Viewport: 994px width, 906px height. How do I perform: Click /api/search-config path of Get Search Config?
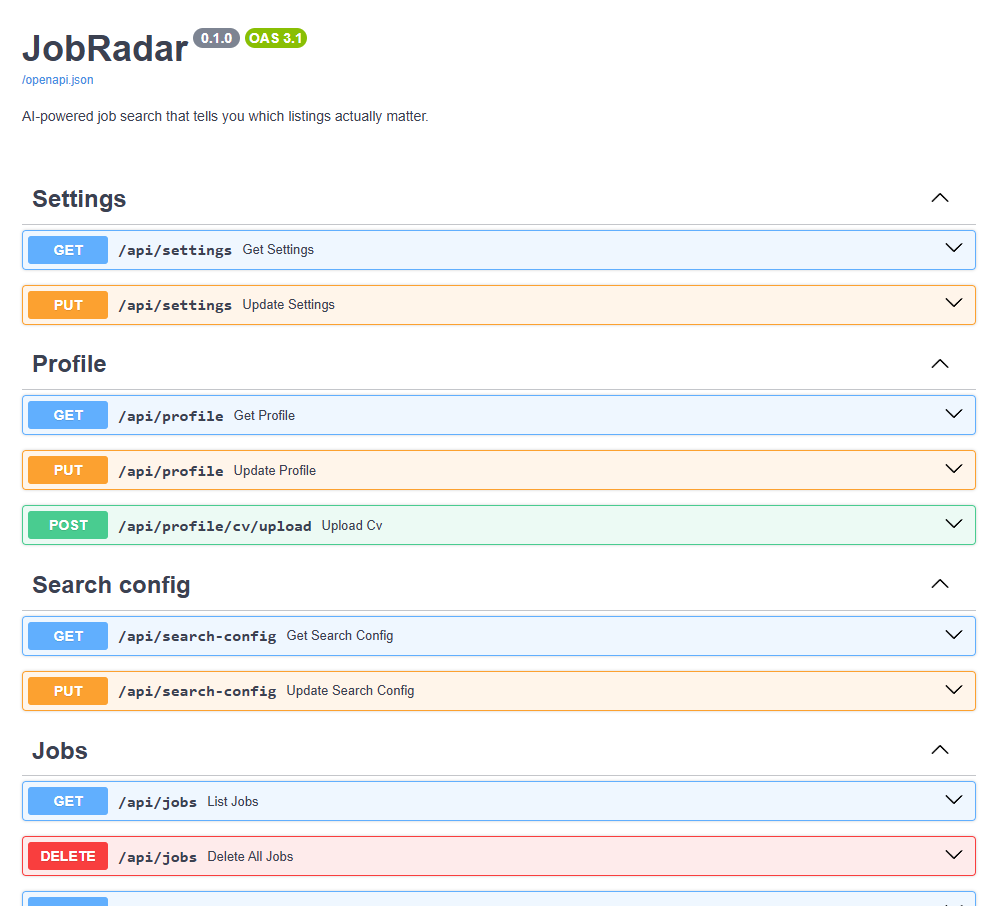(197, 637)
